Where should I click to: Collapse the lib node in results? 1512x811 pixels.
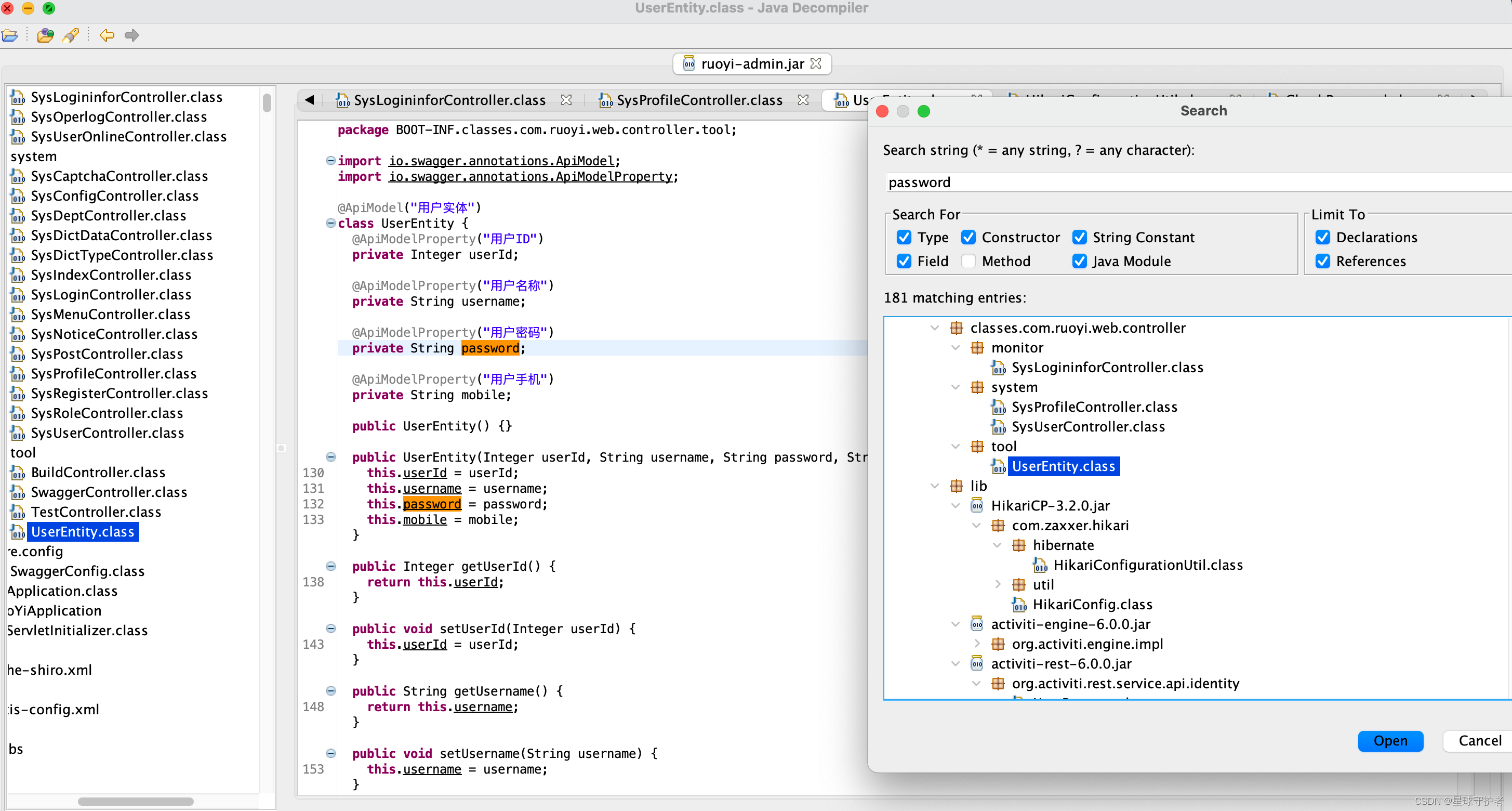pos(935,486)
